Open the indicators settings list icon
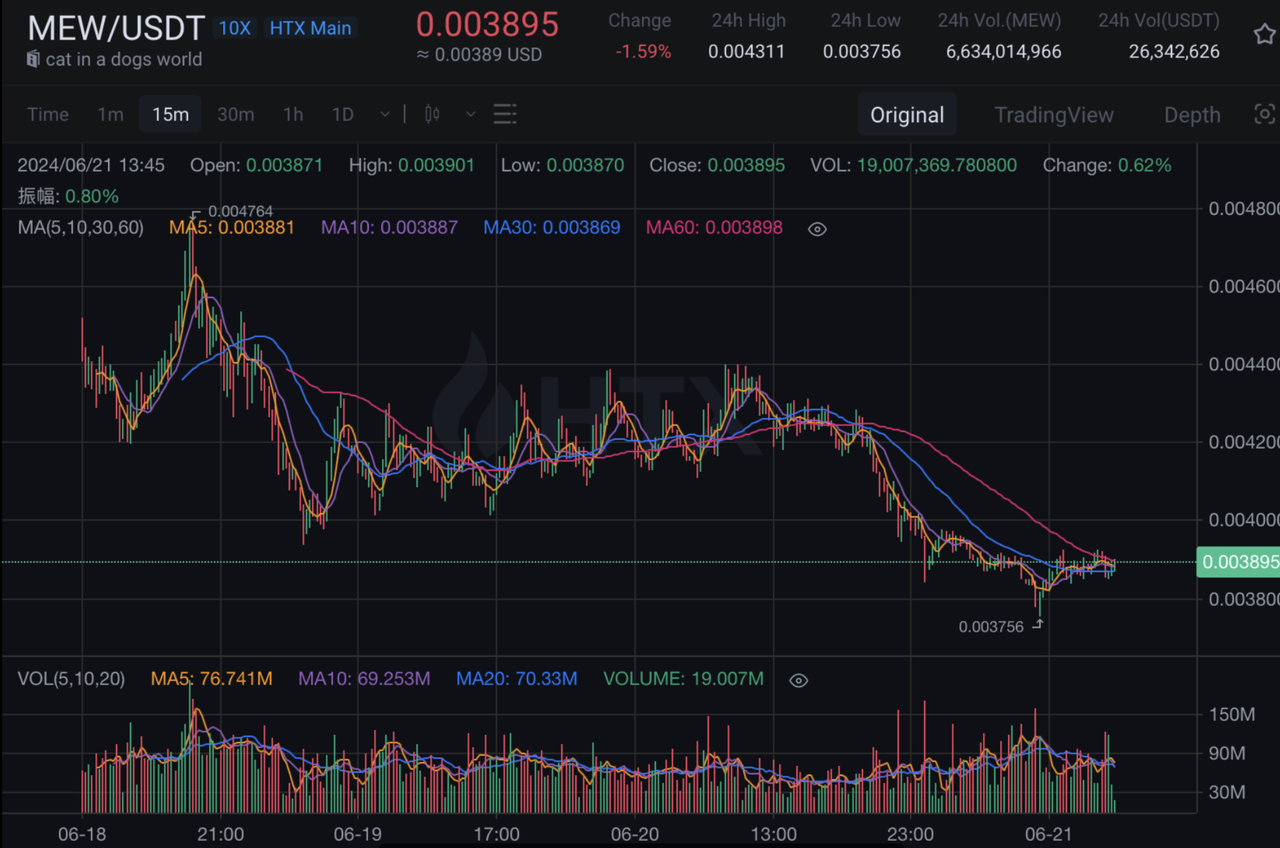 point(505,114)
